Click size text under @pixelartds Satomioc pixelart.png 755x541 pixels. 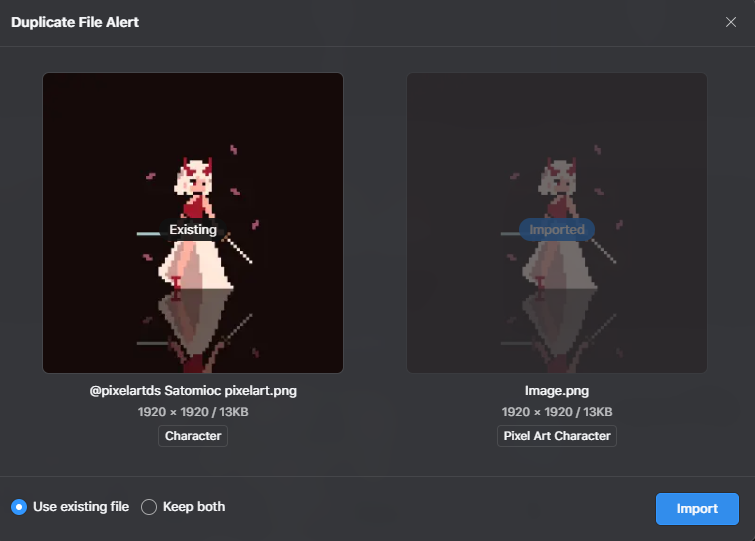pos(193,412)
